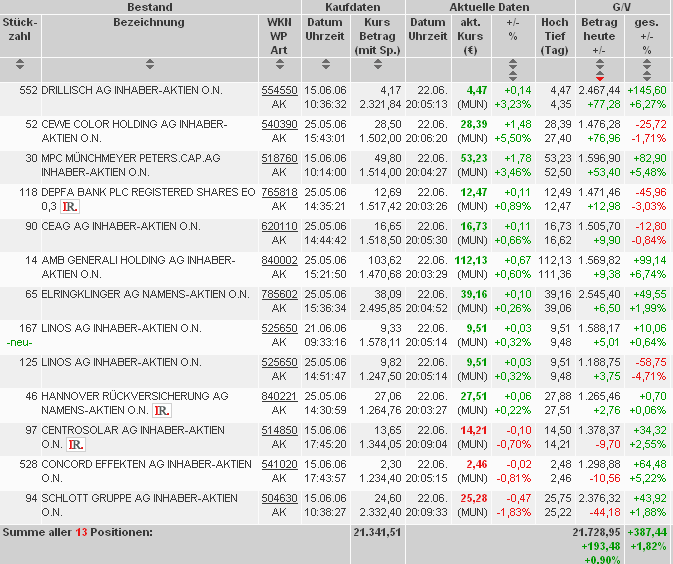Click lower sort arrows under ges. +/- %
Image resolution: width=673 pixels, height=564 pixels.
click(647, 76)
